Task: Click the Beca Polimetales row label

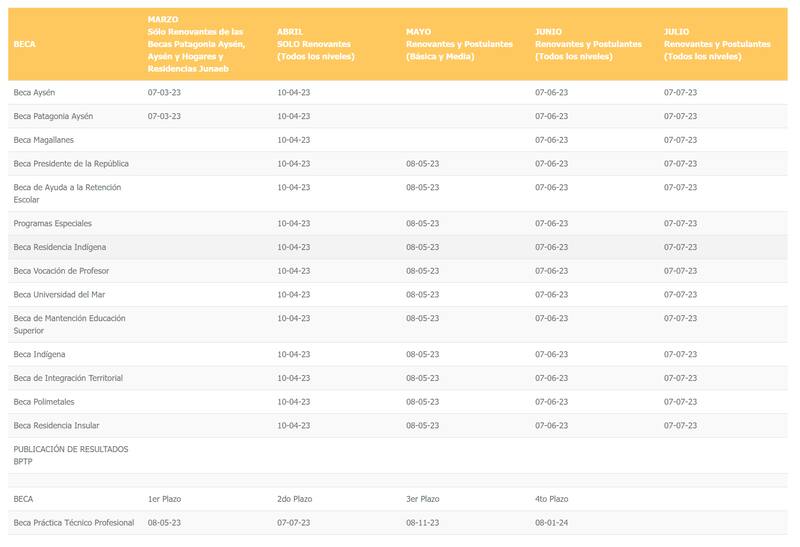Action: pyautogui.click(x=46, y=402)
